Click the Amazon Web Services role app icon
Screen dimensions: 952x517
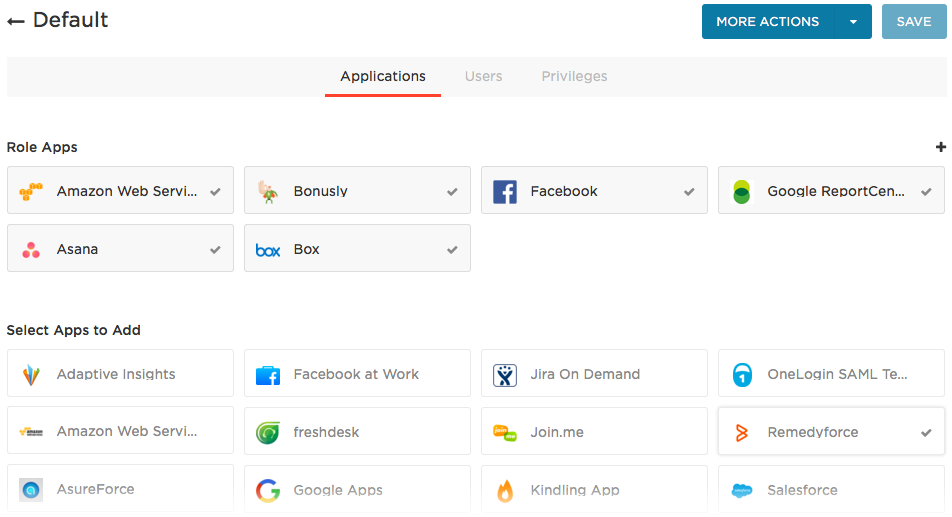[31, 191]
